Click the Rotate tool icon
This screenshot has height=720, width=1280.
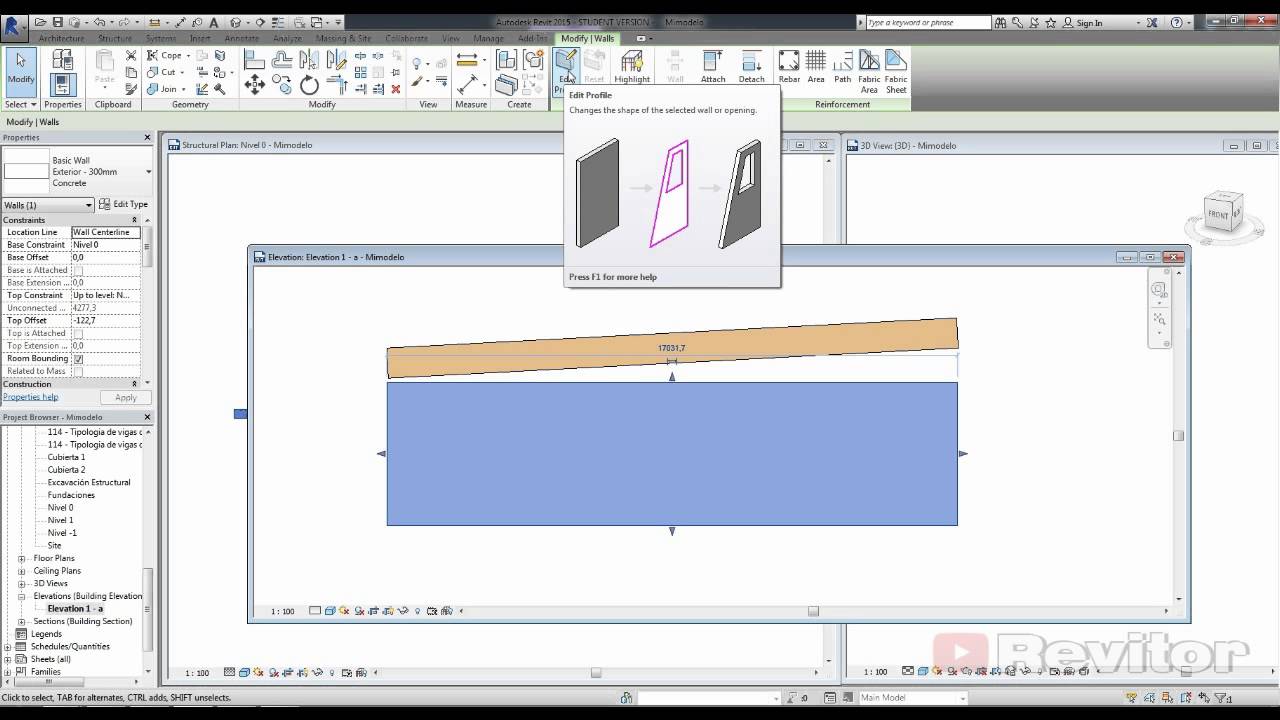click(x=309, y=86)
